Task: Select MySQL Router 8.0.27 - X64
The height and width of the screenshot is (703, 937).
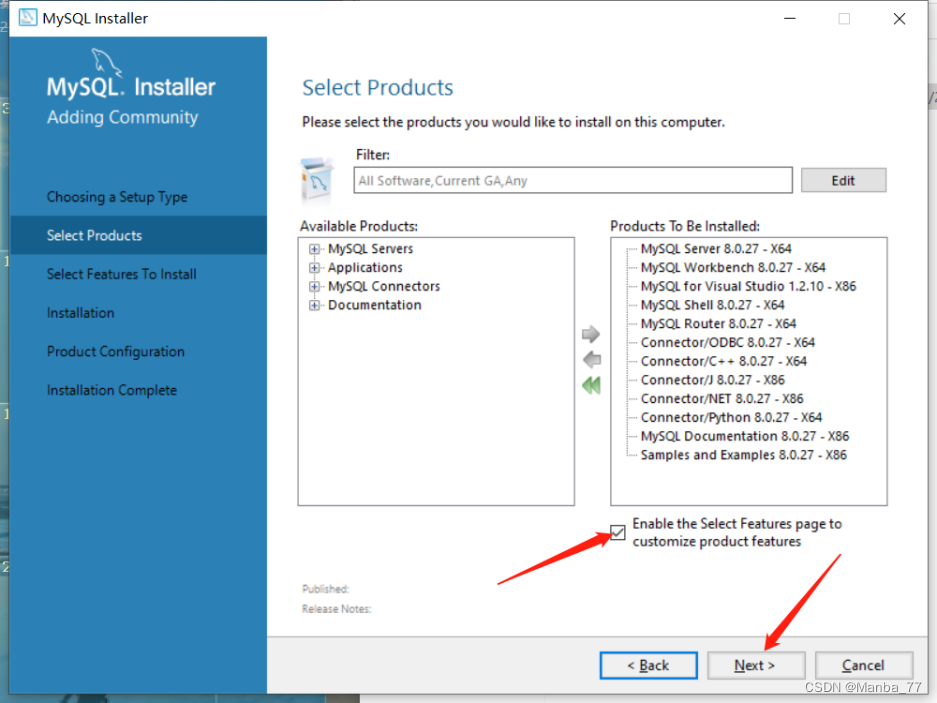Action: pos(718,323)
